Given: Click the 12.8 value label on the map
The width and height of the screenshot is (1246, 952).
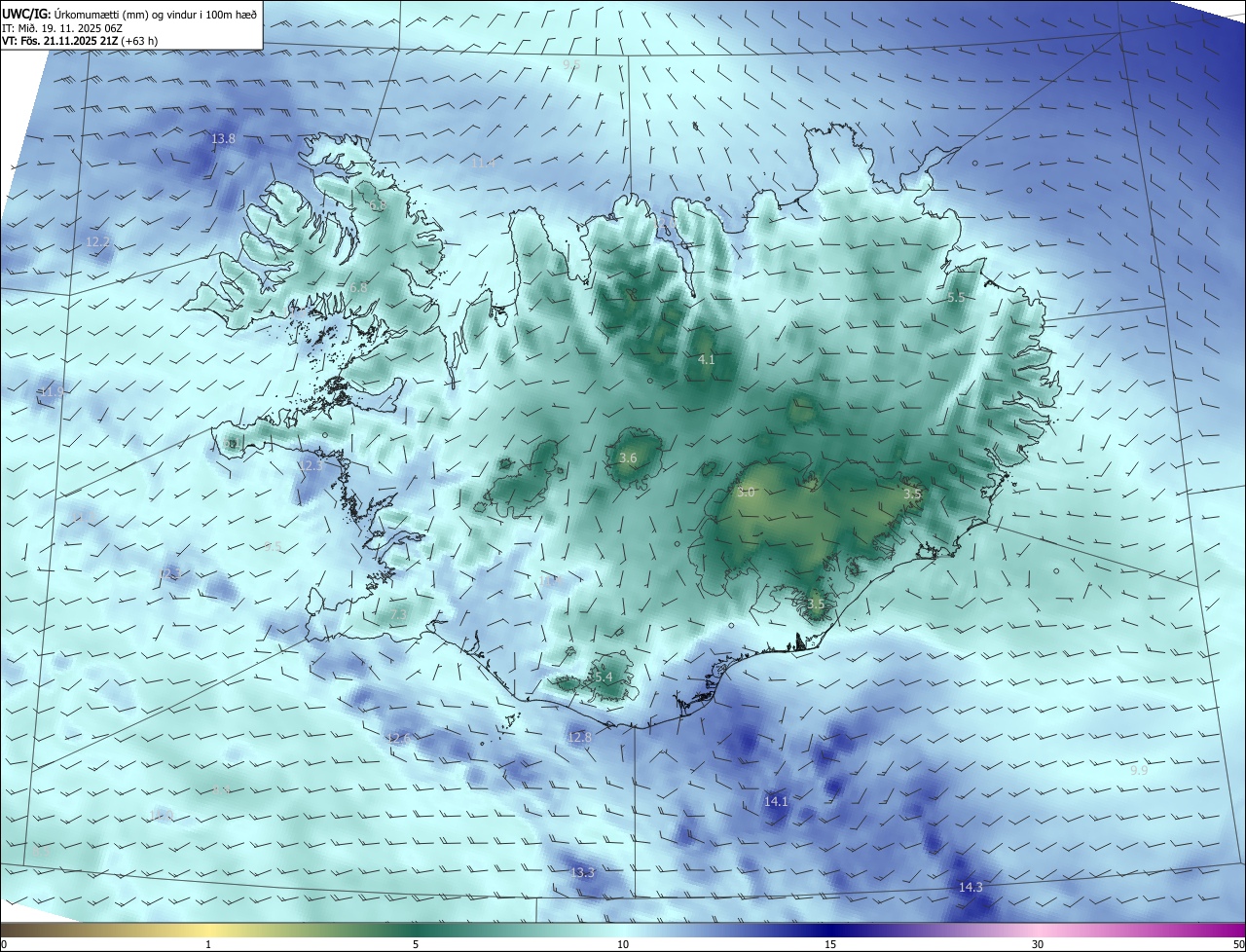Looking at the screenshot, I should 579,738.
